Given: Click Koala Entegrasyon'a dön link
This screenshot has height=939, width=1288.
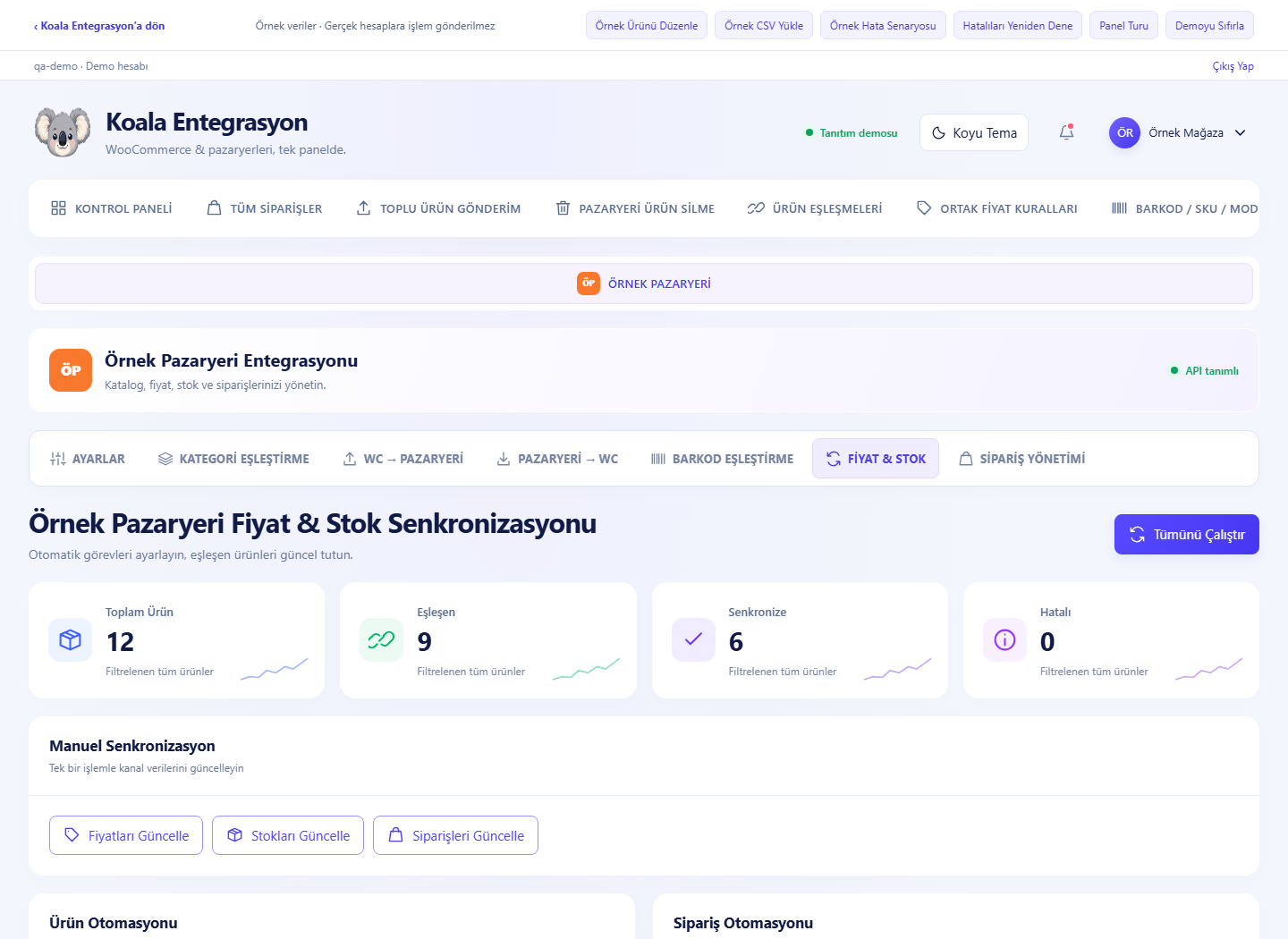Looking at the screenshot, I should click(99, 26).
